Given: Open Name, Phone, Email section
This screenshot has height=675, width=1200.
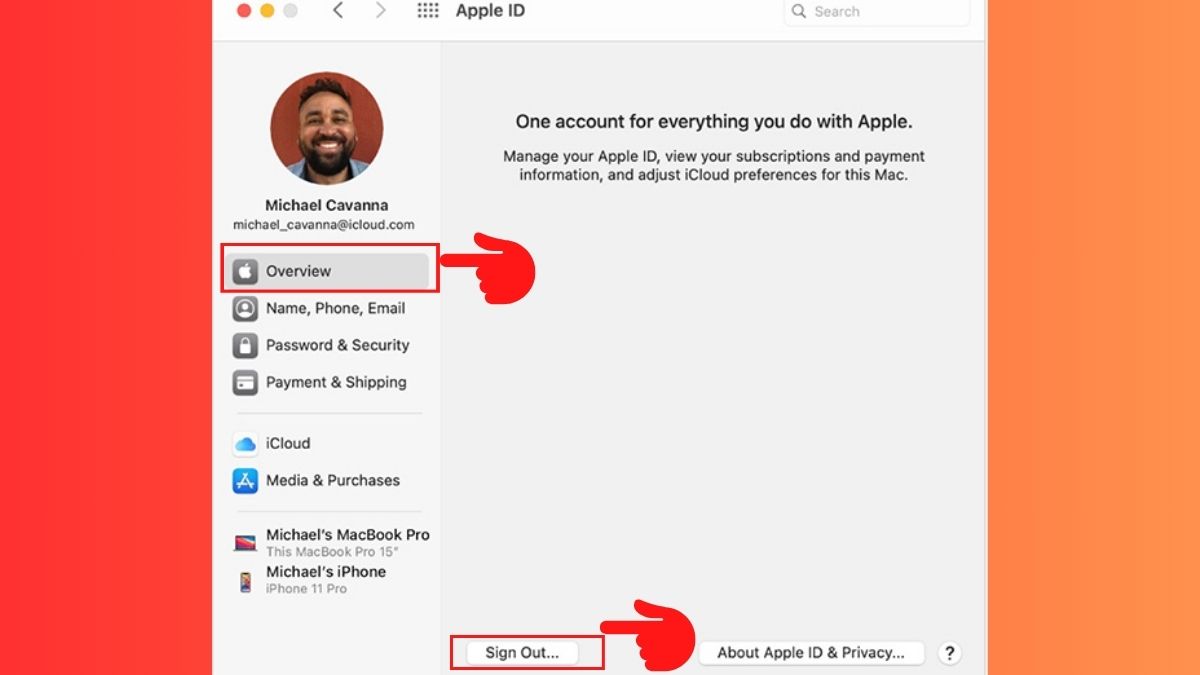Looking at the screenshot, I should (x=327, y=308).
